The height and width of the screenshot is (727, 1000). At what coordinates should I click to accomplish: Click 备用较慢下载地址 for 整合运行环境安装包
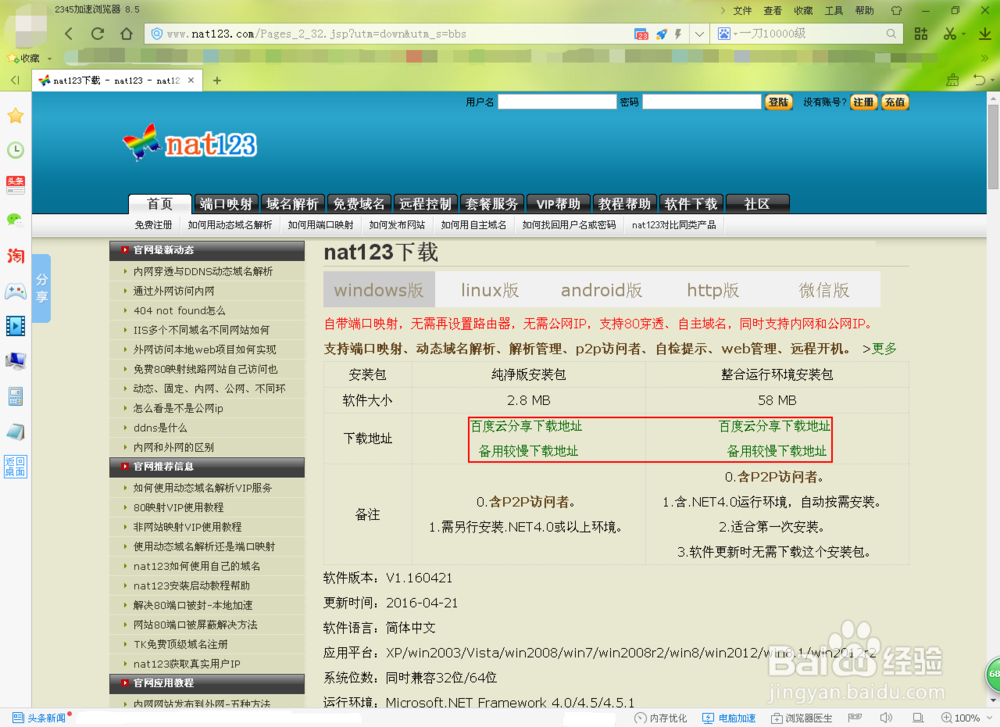pyautogui.click(x=777, y=452)
